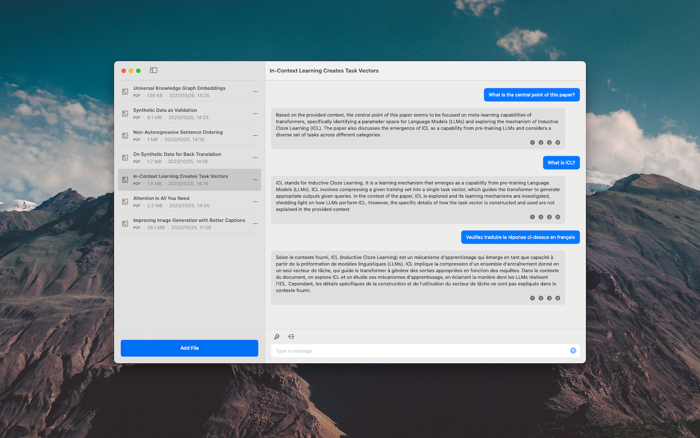
Task: Click PDF icon of On Synthetic Data for Back Translation
Action: tap(125, 158)
